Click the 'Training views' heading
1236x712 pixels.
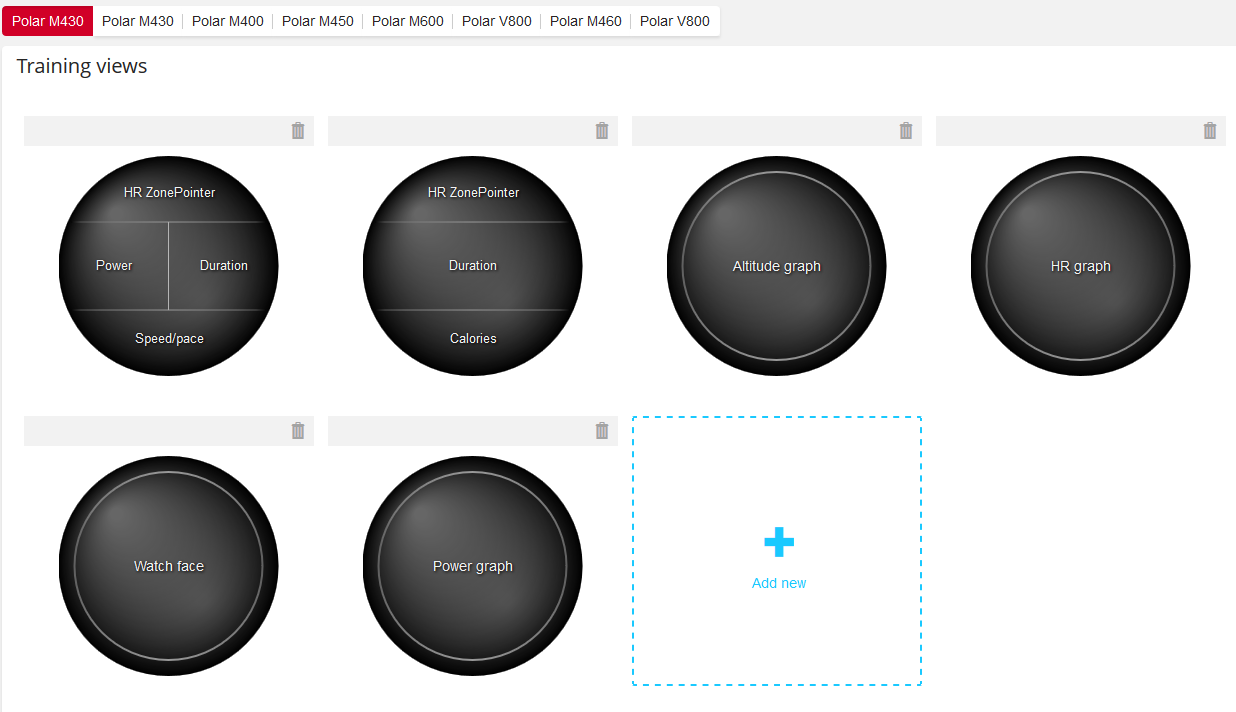click(82, 66)
